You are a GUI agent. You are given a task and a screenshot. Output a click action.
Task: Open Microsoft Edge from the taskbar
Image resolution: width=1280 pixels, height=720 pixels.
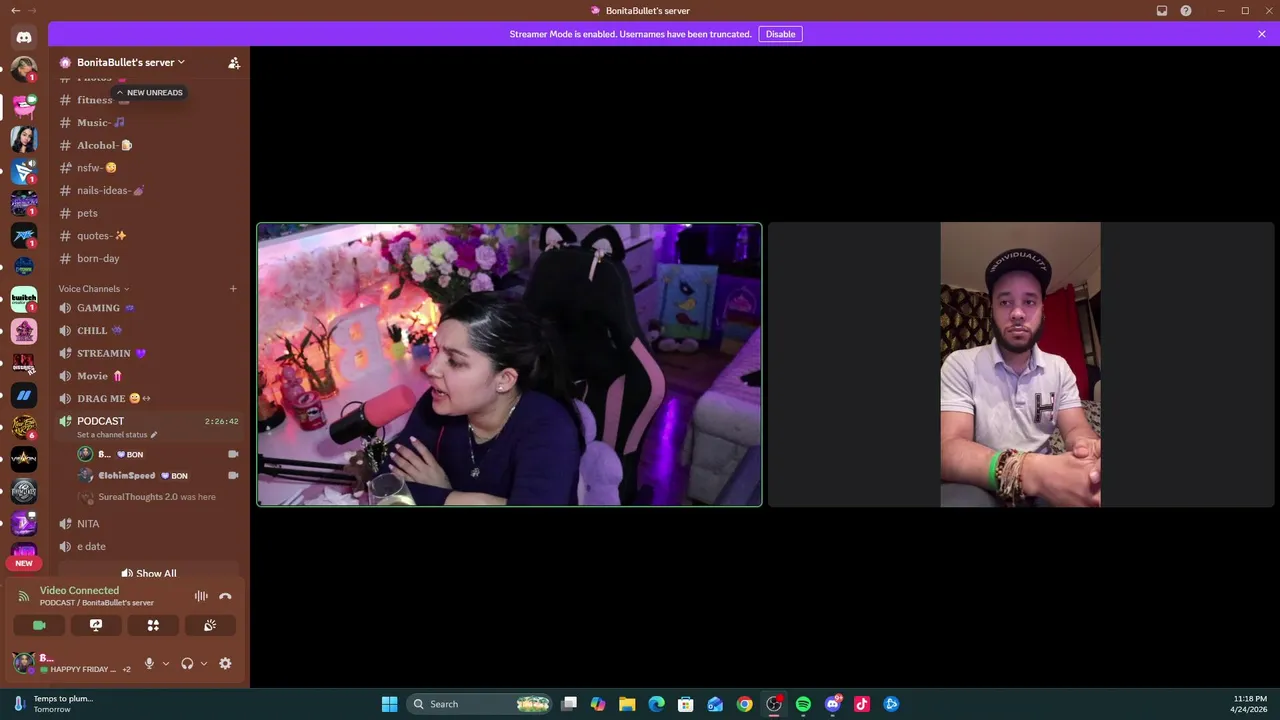click(656, 704)
